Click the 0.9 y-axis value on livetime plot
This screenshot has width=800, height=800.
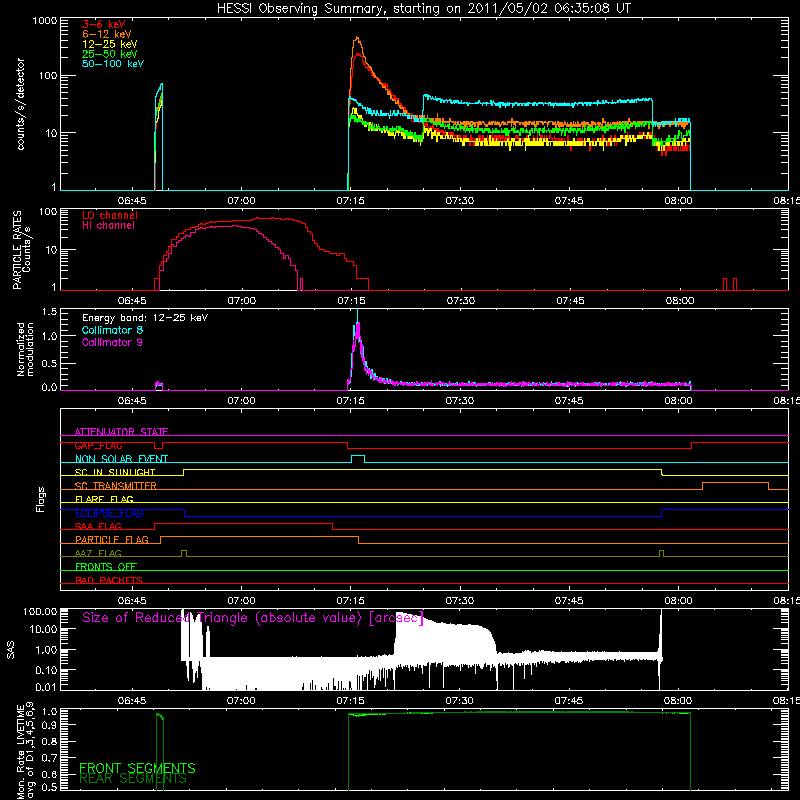coord(50,724)
